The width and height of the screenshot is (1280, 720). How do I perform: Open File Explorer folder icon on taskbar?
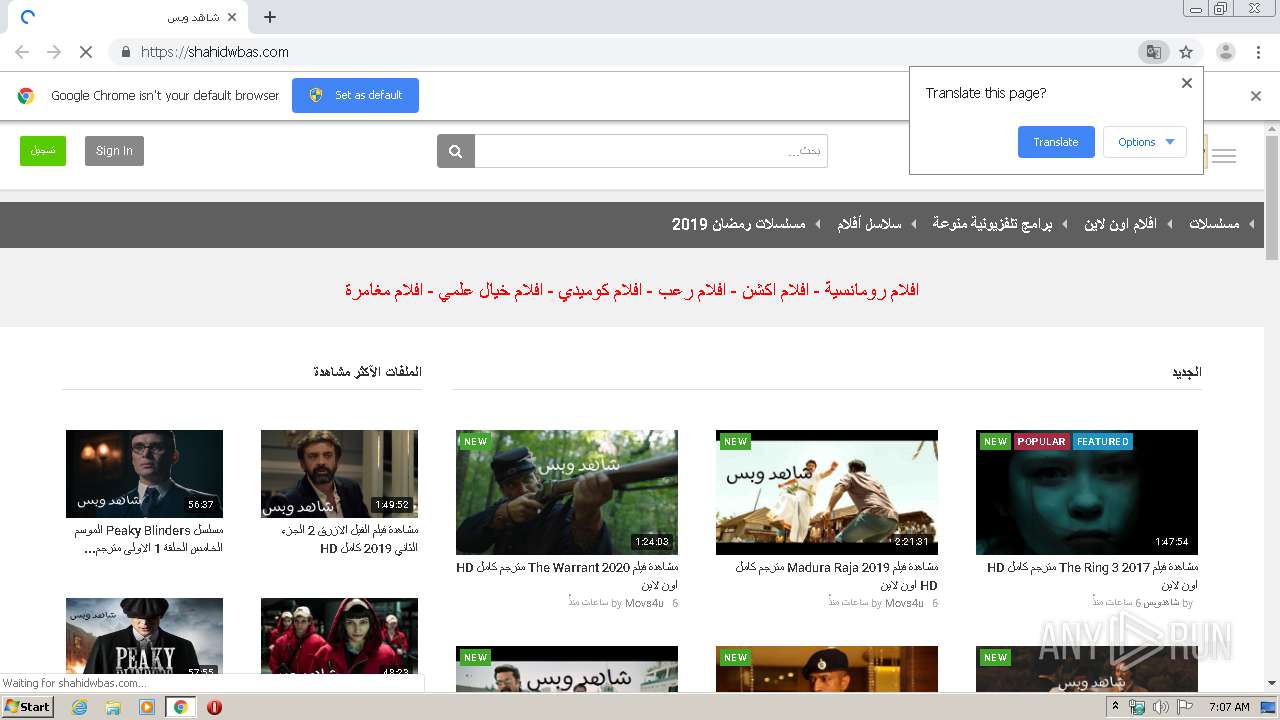tap(113, 707)
